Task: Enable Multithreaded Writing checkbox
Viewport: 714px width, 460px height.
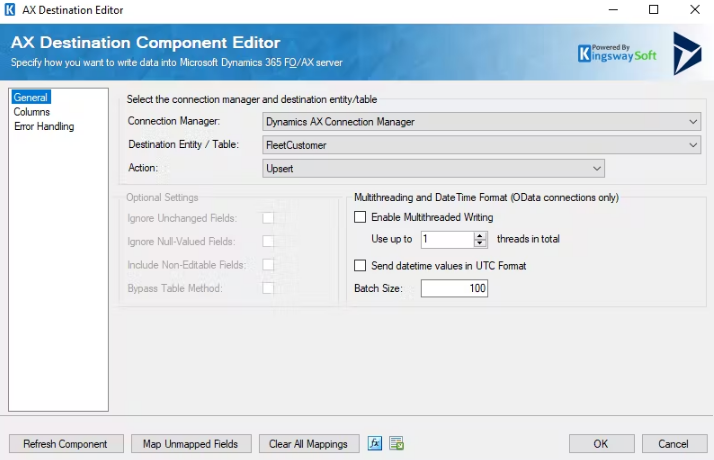Action: [x=361, y=217]
